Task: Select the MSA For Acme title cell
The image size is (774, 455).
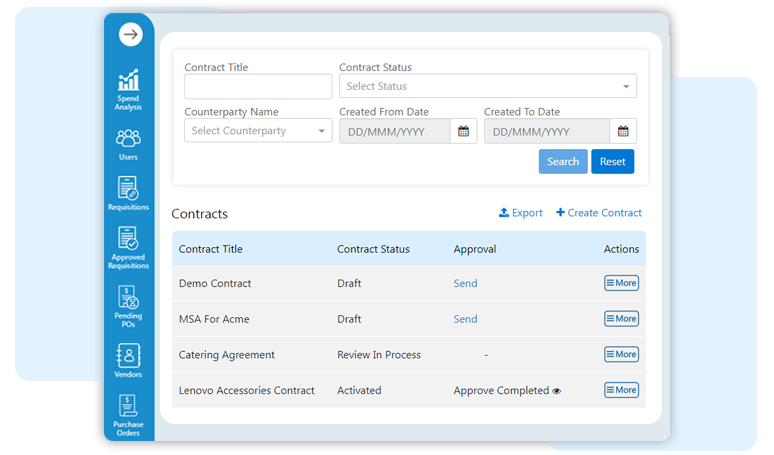Action: click(214, 319)
